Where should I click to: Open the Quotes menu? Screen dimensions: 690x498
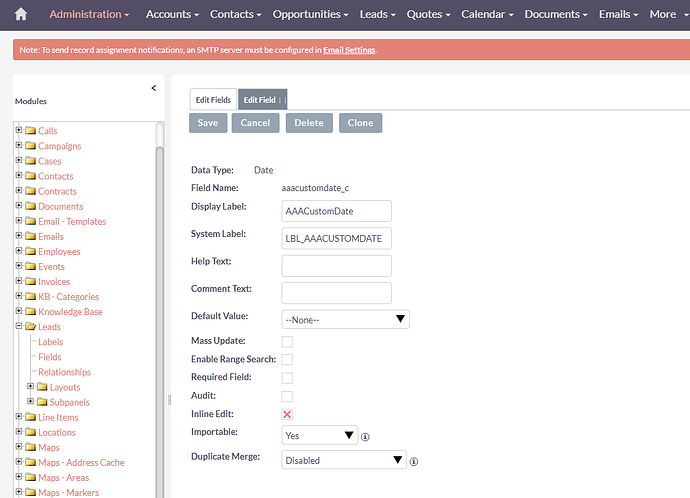(429, 15)
